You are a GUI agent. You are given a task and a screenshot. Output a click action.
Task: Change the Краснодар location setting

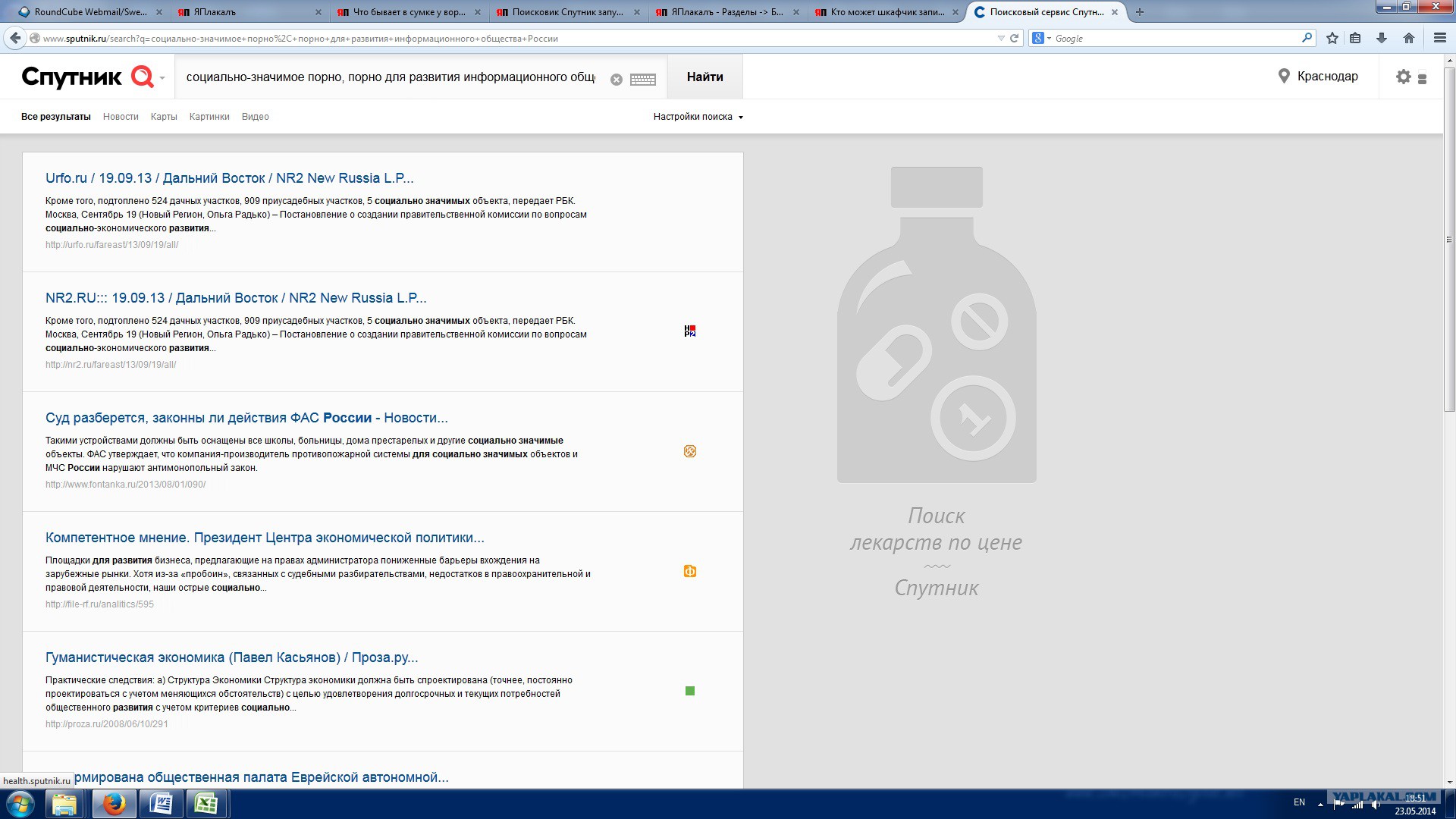click(1327, 77)
